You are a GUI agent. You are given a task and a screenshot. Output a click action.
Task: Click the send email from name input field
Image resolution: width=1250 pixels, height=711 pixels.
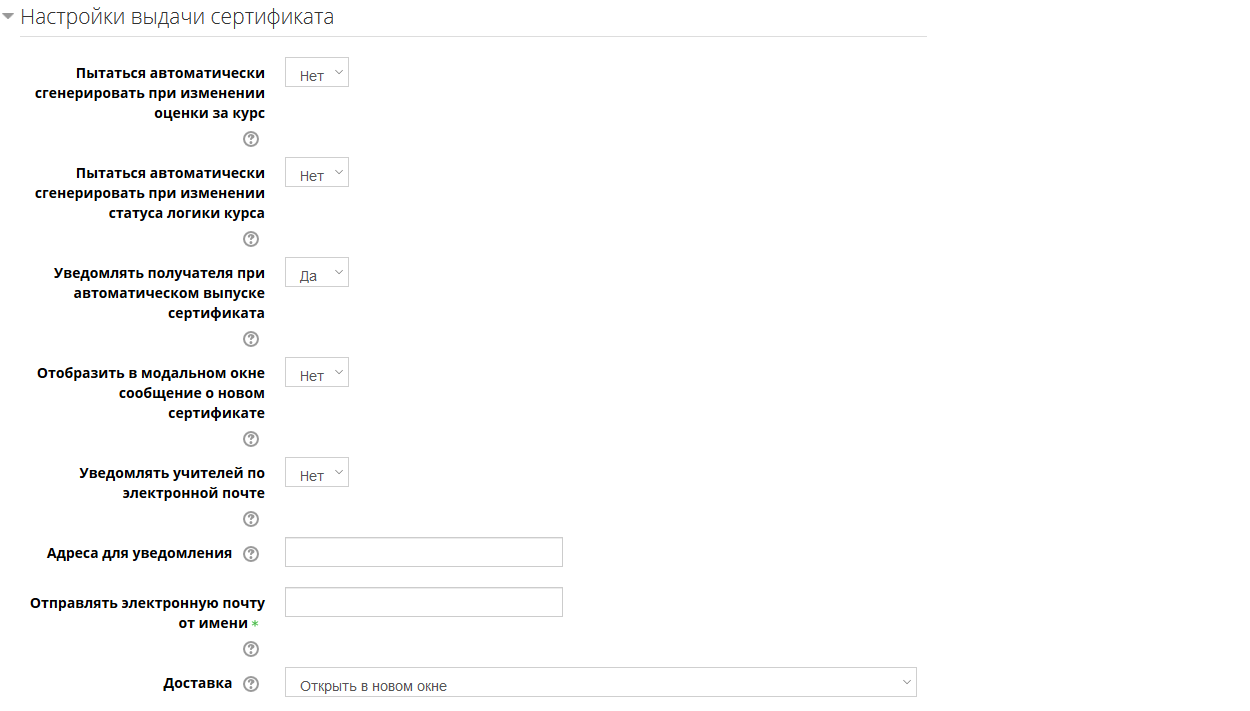423,603
